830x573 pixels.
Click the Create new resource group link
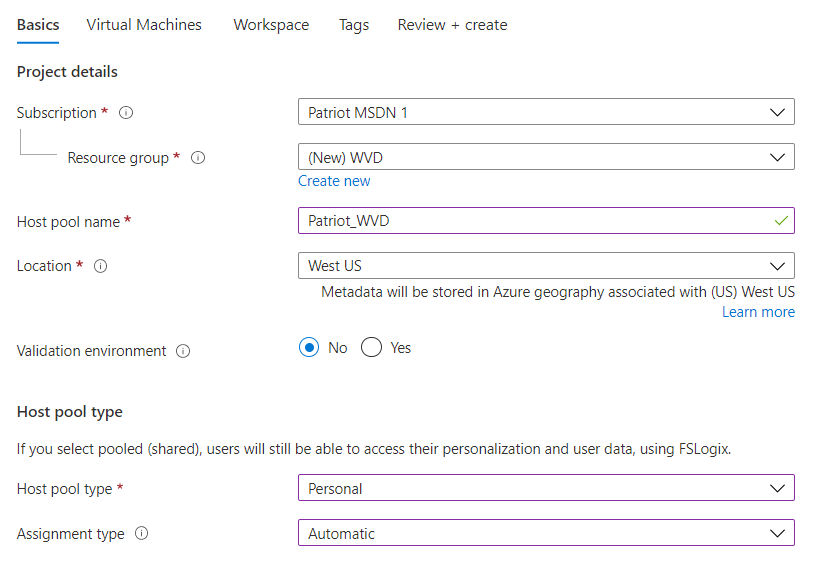click(334, 181)
